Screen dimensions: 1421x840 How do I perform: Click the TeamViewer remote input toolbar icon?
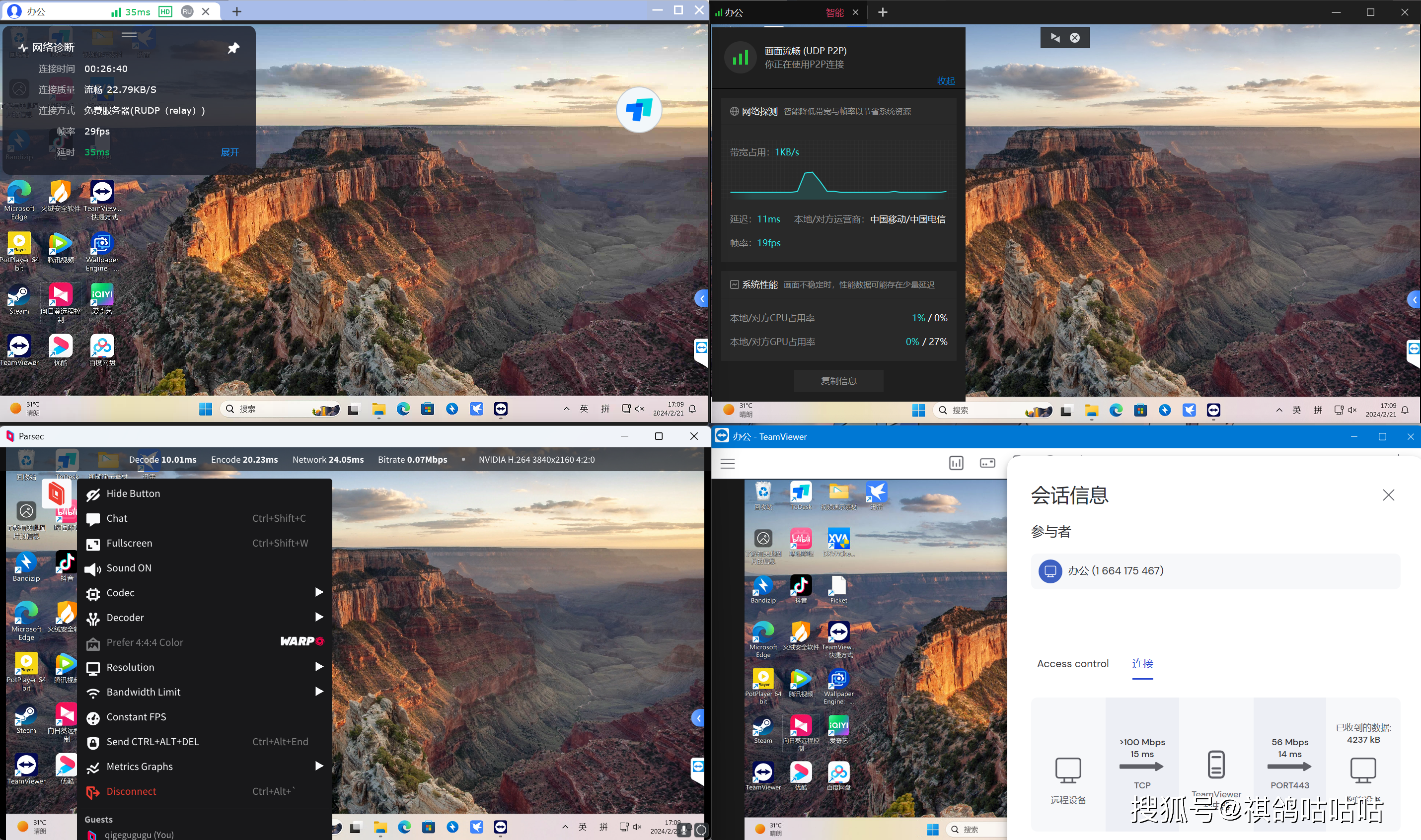point(987,463)
